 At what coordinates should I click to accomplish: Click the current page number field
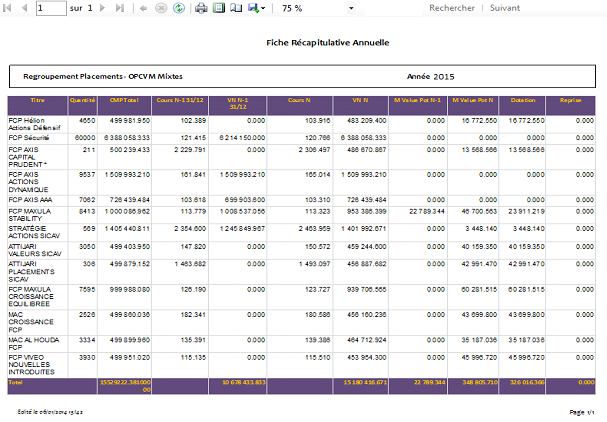51,8
